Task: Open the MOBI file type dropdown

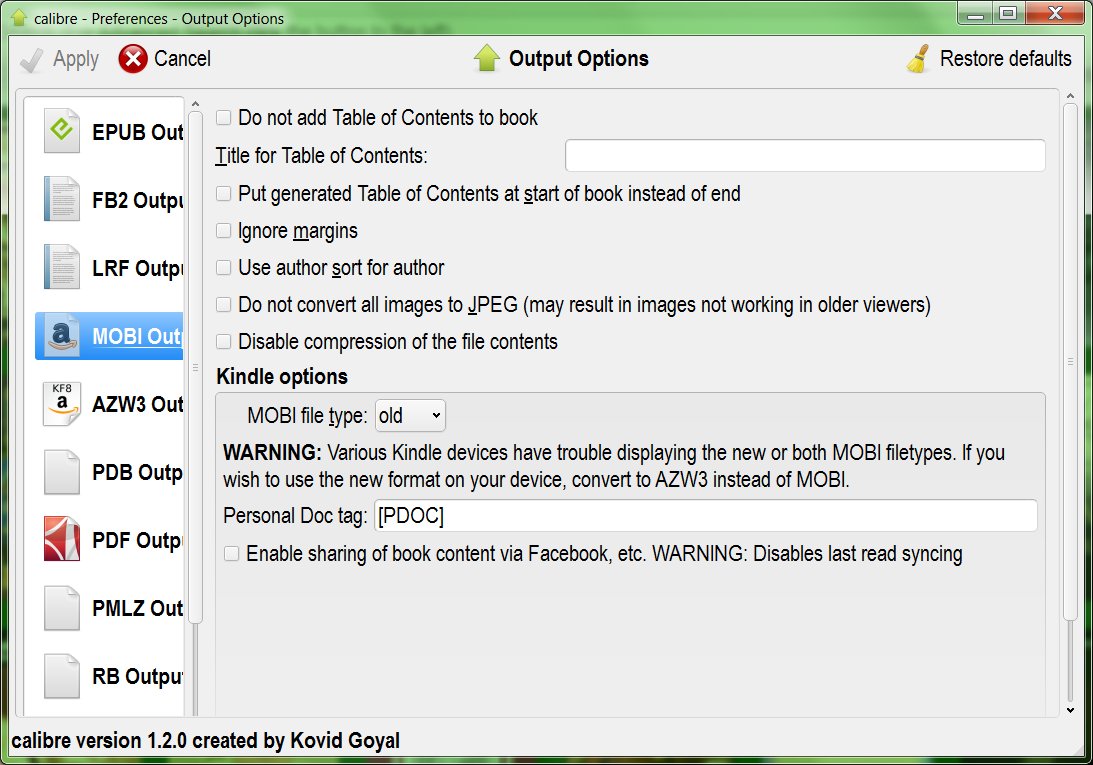Action: click(x=410, y=416)
